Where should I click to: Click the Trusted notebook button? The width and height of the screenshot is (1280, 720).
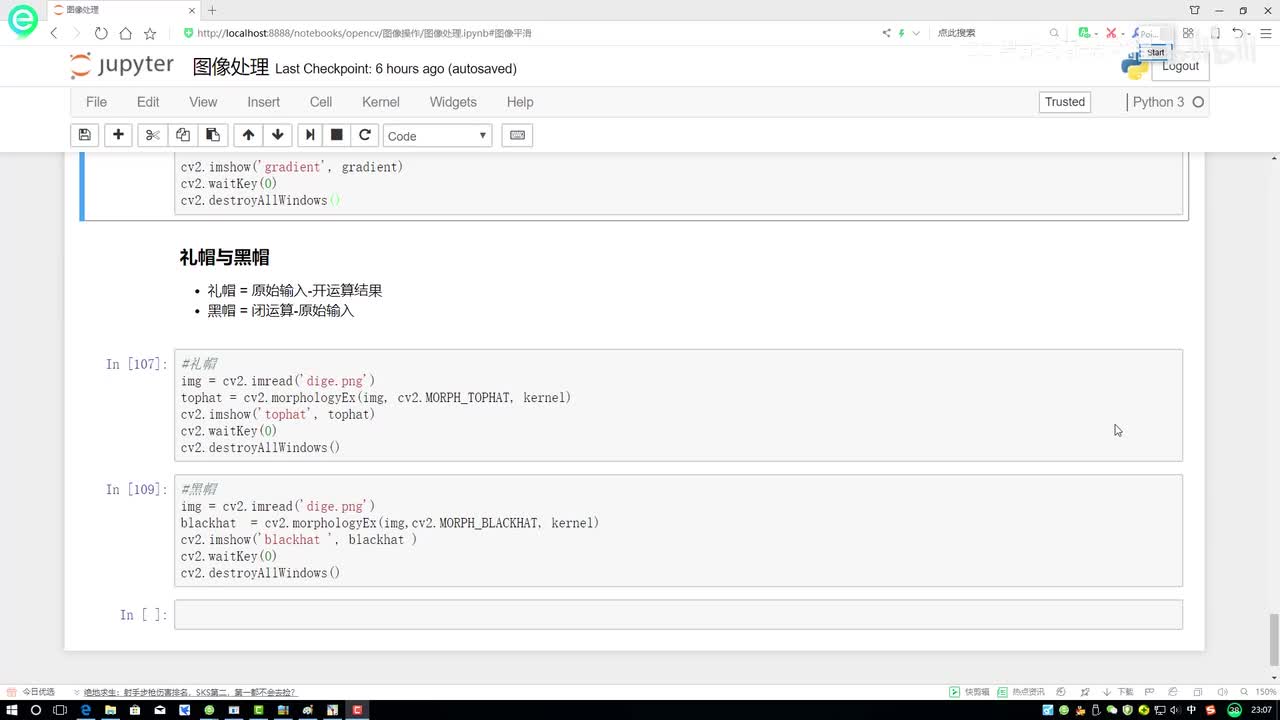1065,102
